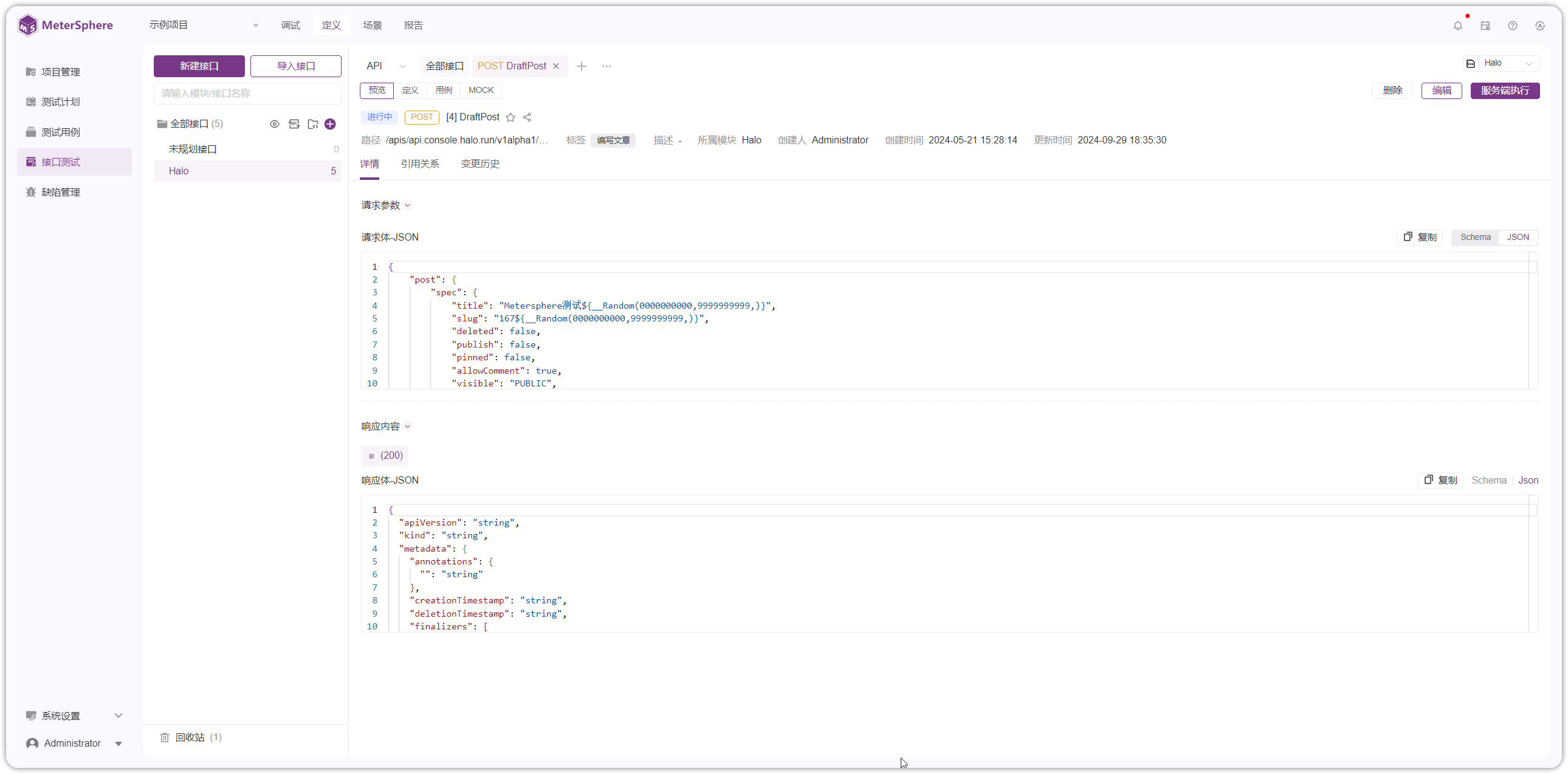Switch request body view to Schema
Screen dimensions: 1568x774
pyautogui.click(x=1476, y=238)
